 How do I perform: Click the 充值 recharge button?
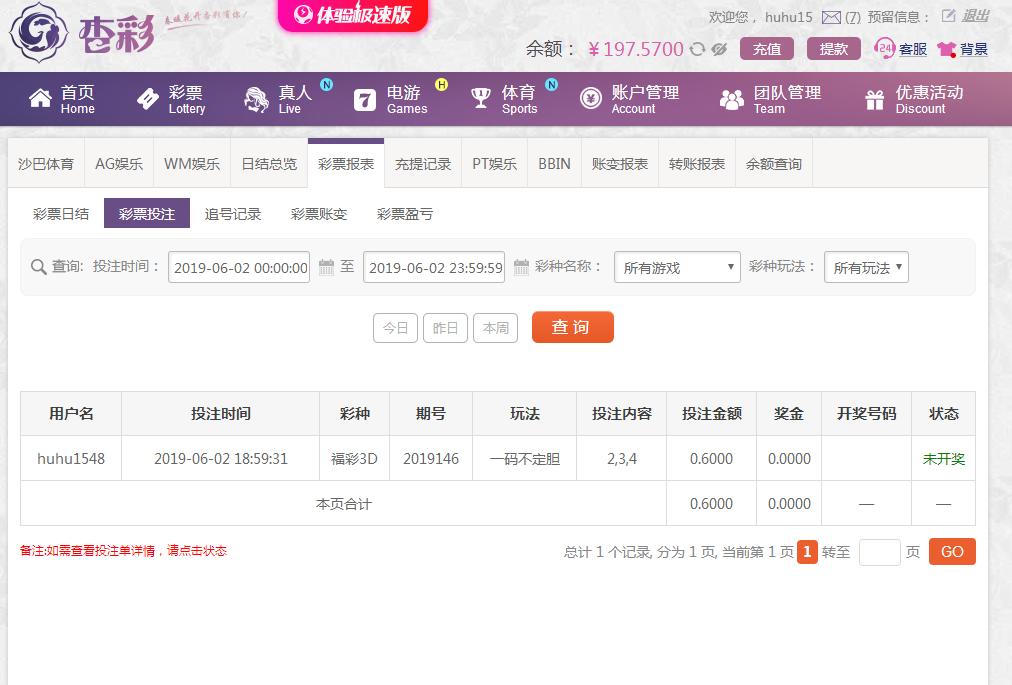click(767, 49)
